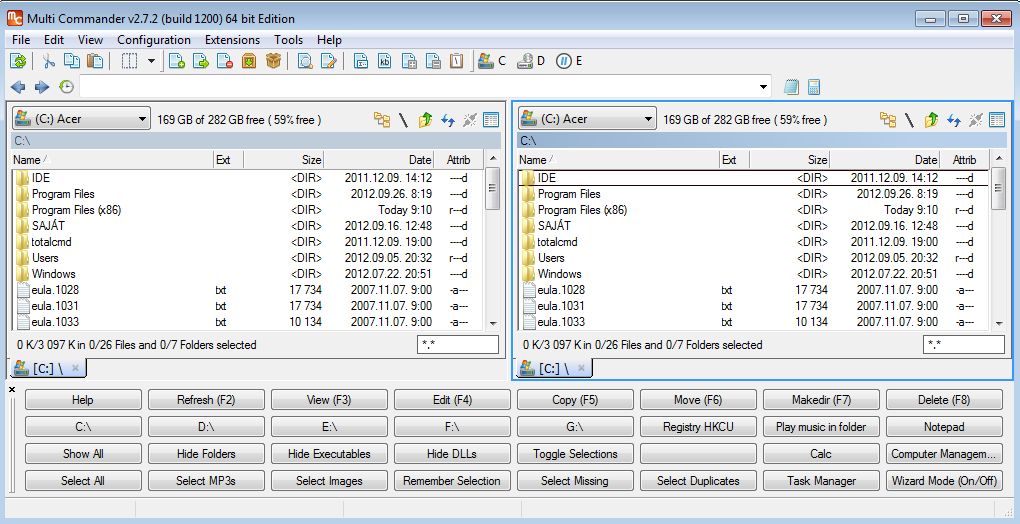The height and width of the screenshot is (524, 1020).
Task: Click the calculate folder size sigma icon
Action: tap(361, 61)
